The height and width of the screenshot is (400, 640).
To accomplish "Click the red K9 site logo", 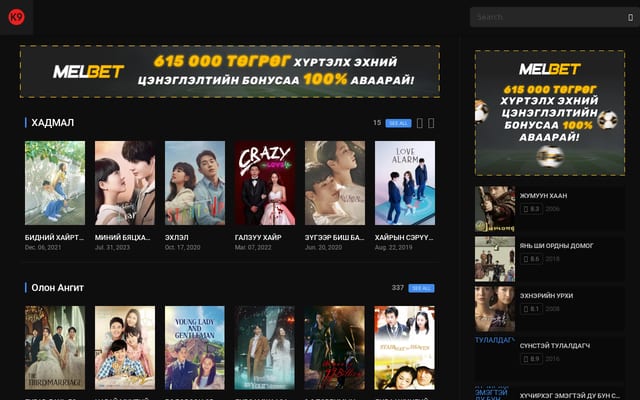I will (x=16, y=17).
